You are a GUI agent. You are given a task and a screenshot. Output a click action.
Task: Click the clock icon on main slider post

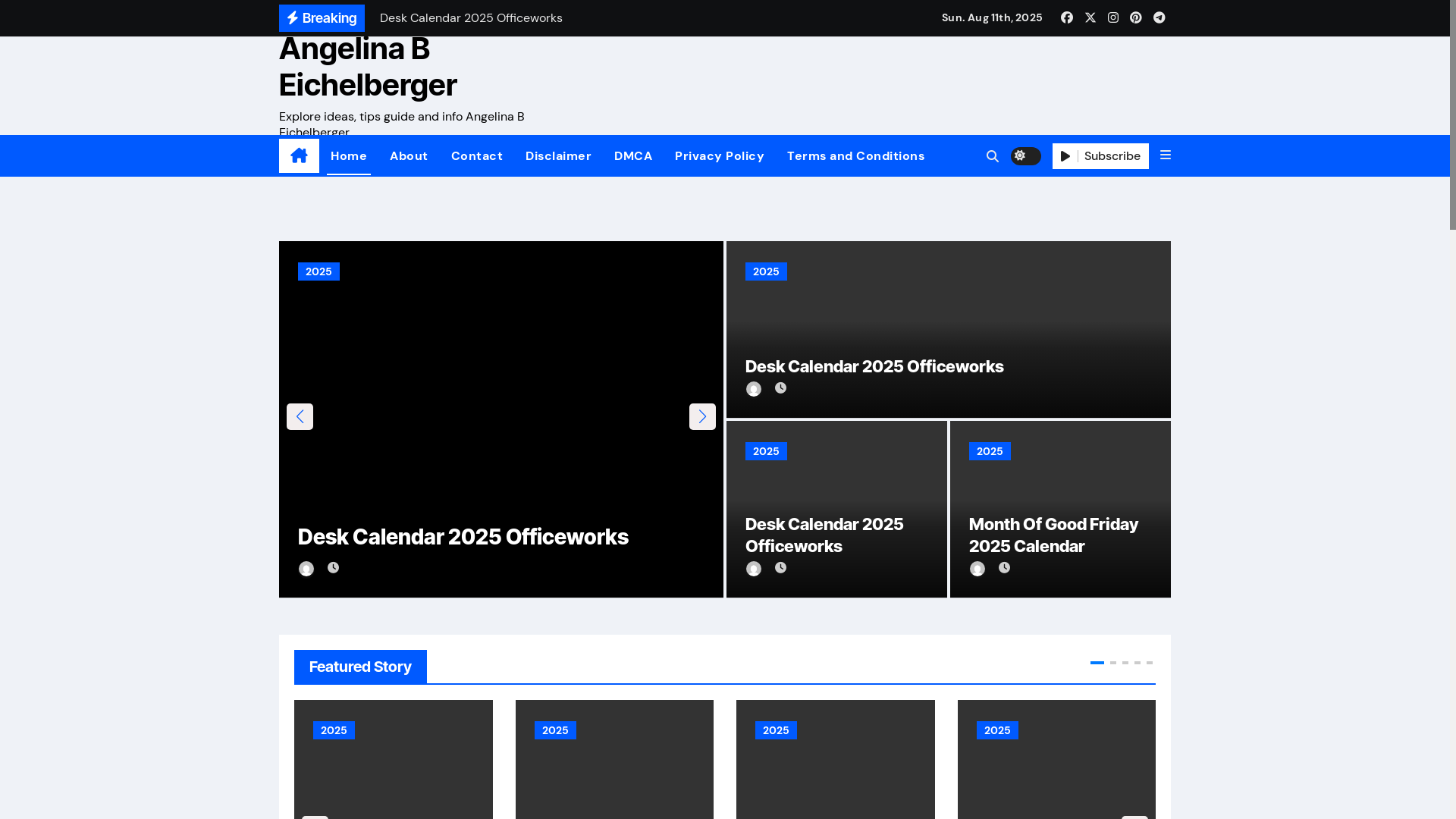click(333, 567)
